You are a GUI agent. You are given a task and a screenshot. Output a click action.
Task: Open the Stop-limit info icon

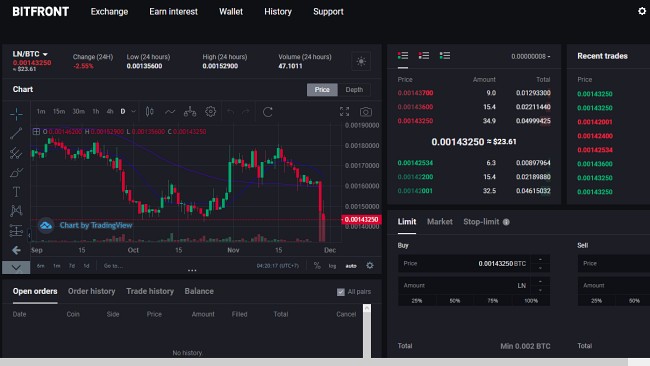[x=506, y=222]
